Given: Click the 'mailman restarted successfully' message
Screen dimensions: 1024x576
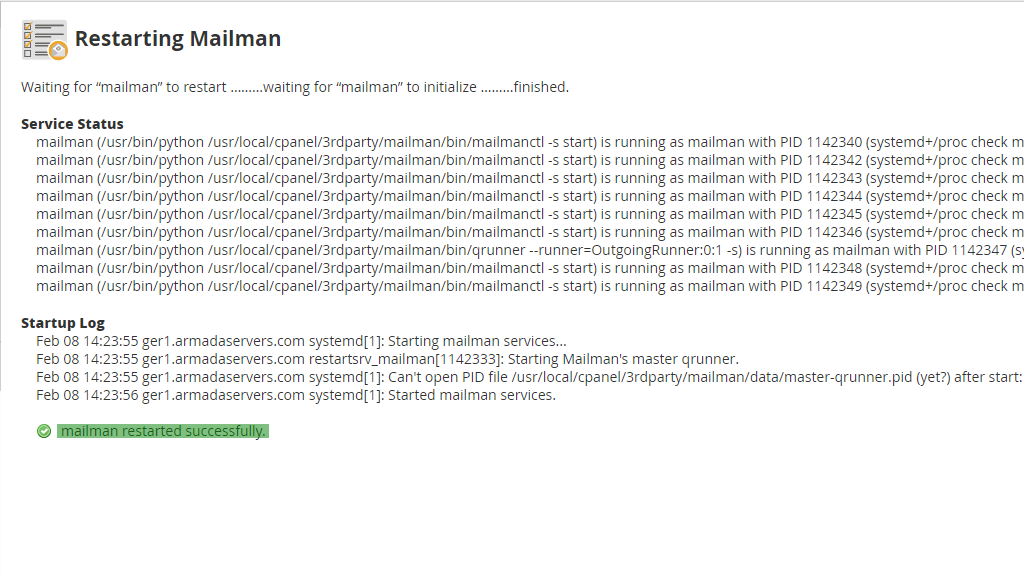Looking at the screenshot, I should point(163,431).
